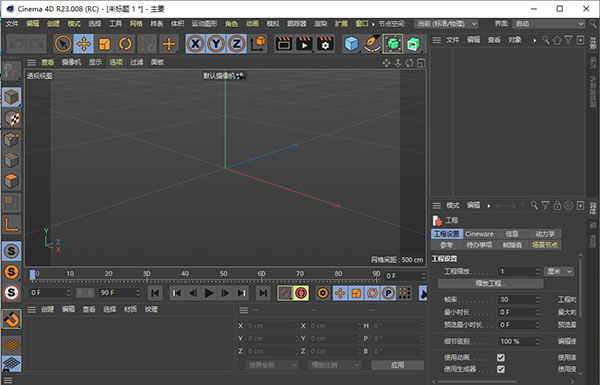Viewport: 600px width, 385px height.
Task: Click the viewport rotate camera icon
Action: 409,63
